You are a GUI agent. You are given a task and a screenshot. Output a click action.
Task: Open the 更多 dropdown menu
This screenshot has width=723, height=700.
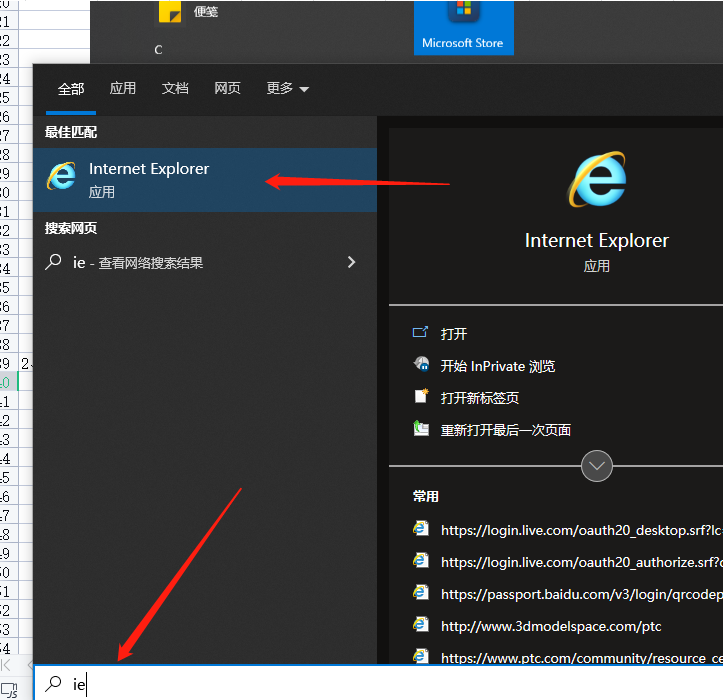point(287,88)
